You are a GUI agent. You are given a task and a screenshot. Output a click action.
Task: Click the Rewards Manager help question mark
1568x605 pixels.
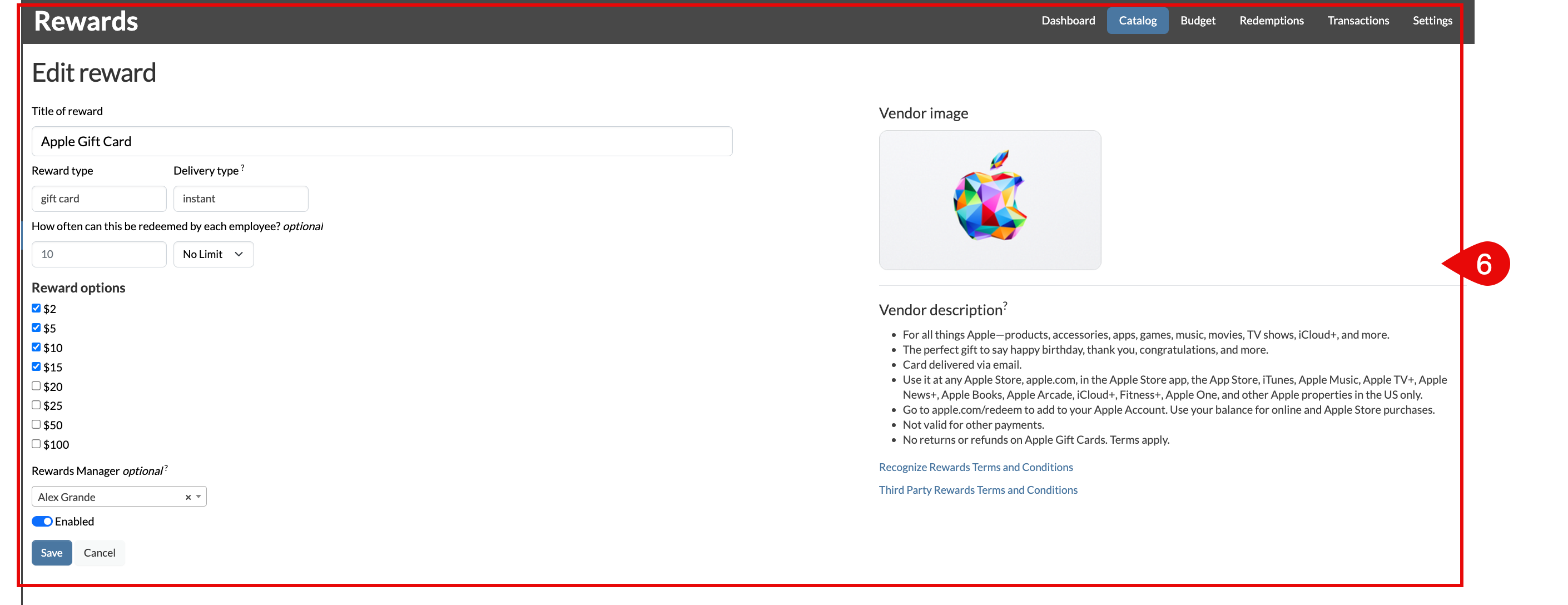point(166,467)
